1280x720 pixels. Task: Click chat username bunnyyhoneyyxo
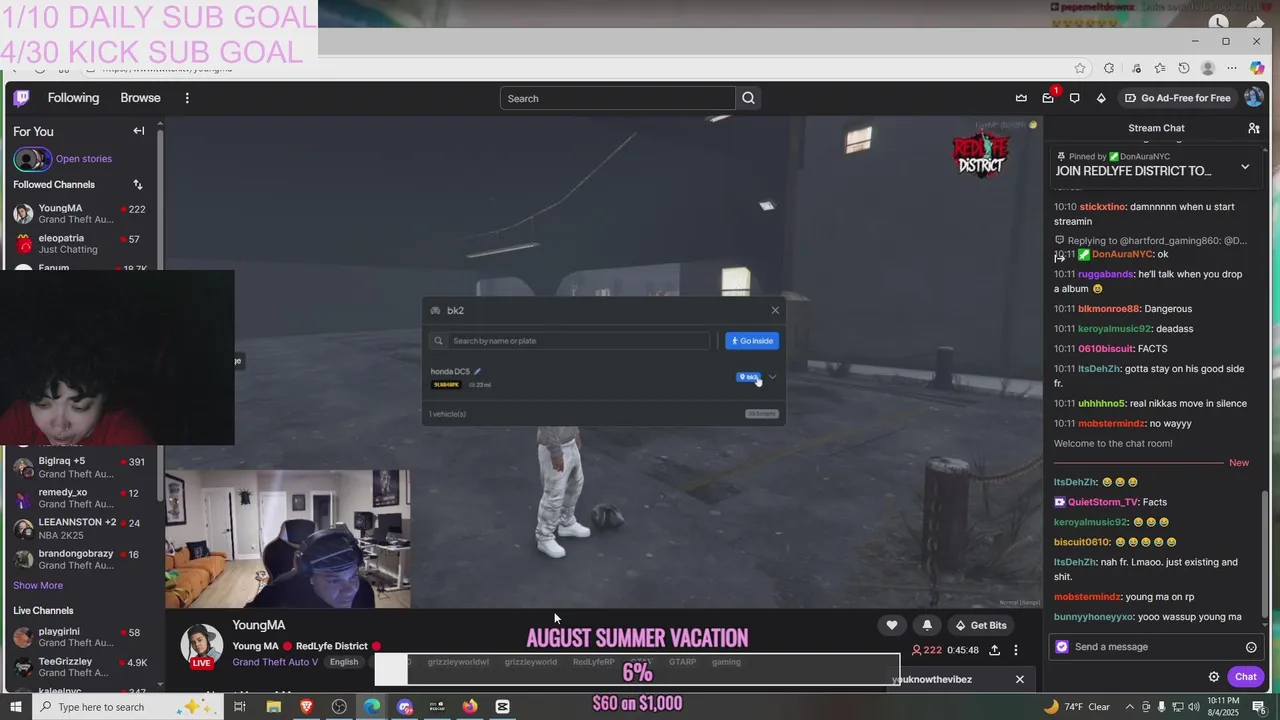1094,617
